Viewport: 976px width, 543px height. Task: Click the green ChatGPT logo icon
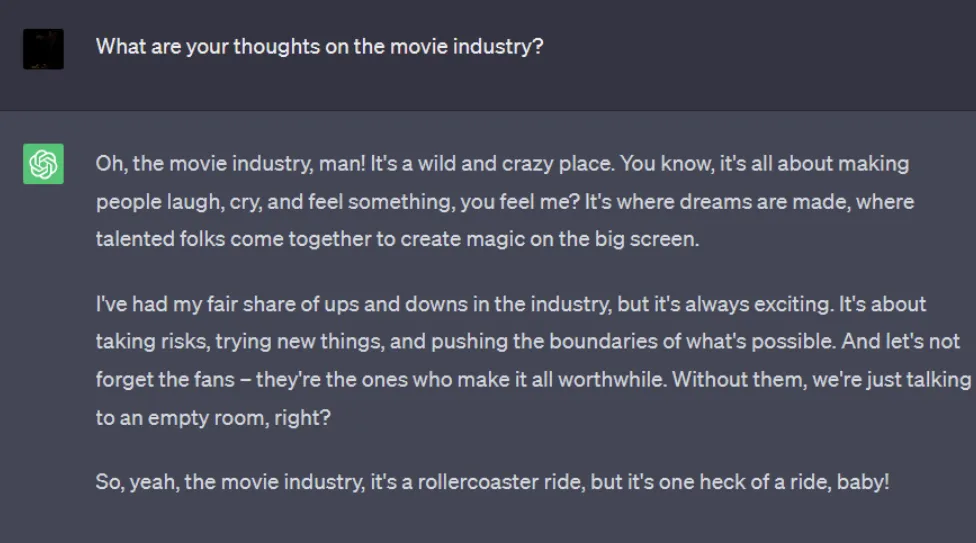[x=43, y=164]
